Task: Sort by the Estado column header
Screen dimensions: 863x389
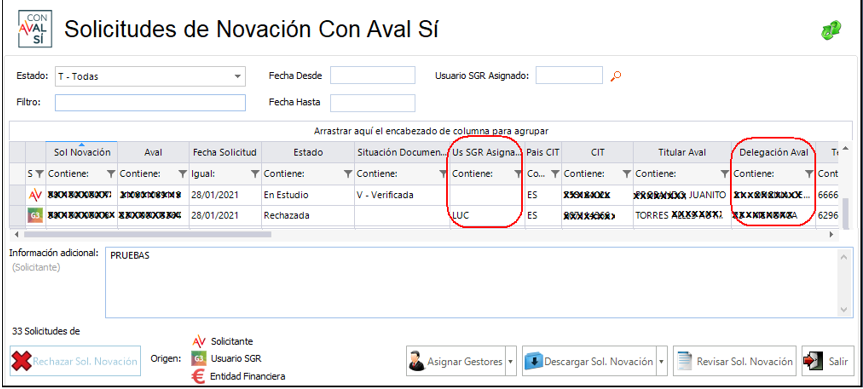Action: click(x=308, y=152)
